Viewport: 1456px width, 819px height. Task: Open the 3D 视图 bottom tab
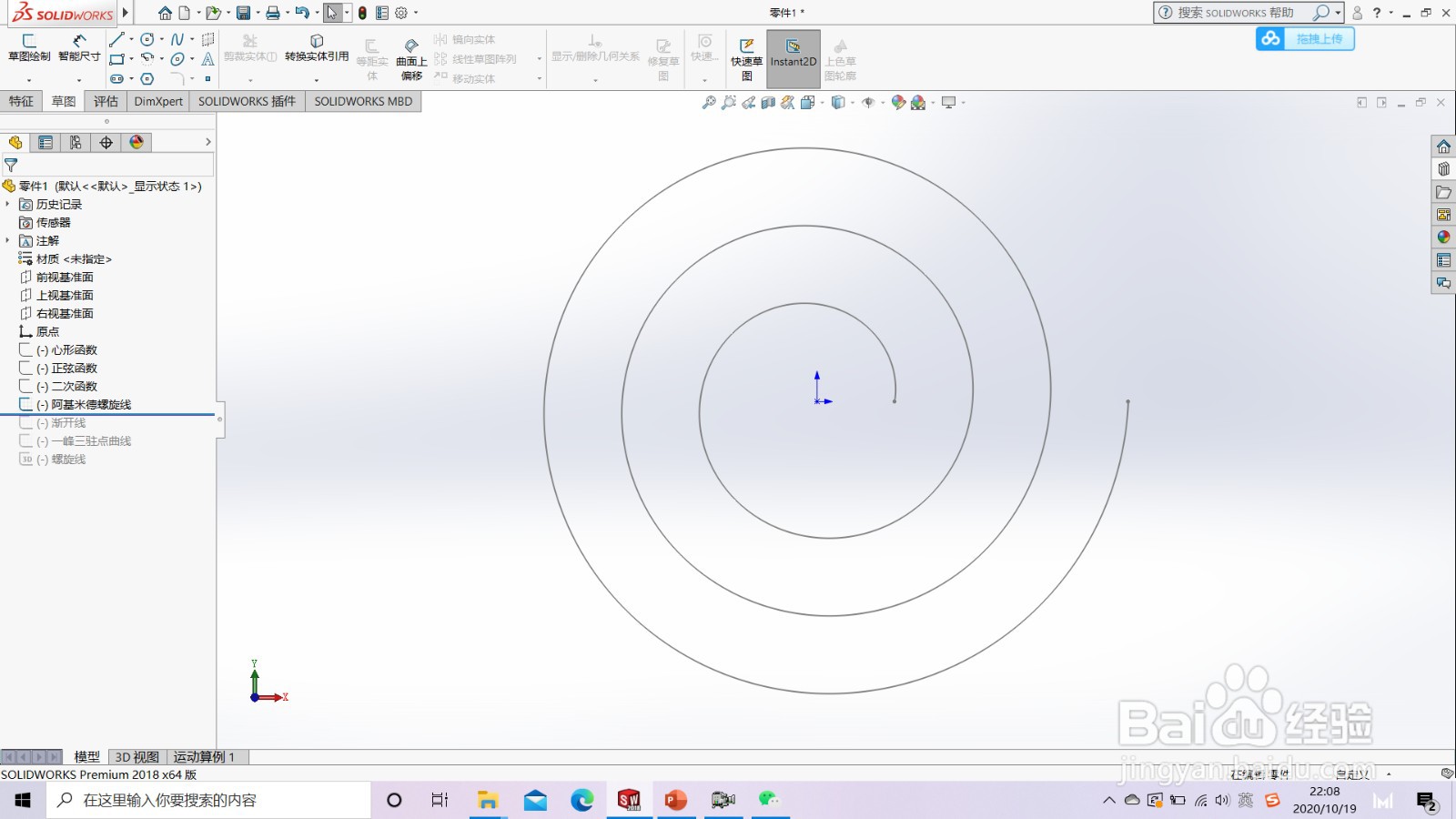[x=137, y=757]
